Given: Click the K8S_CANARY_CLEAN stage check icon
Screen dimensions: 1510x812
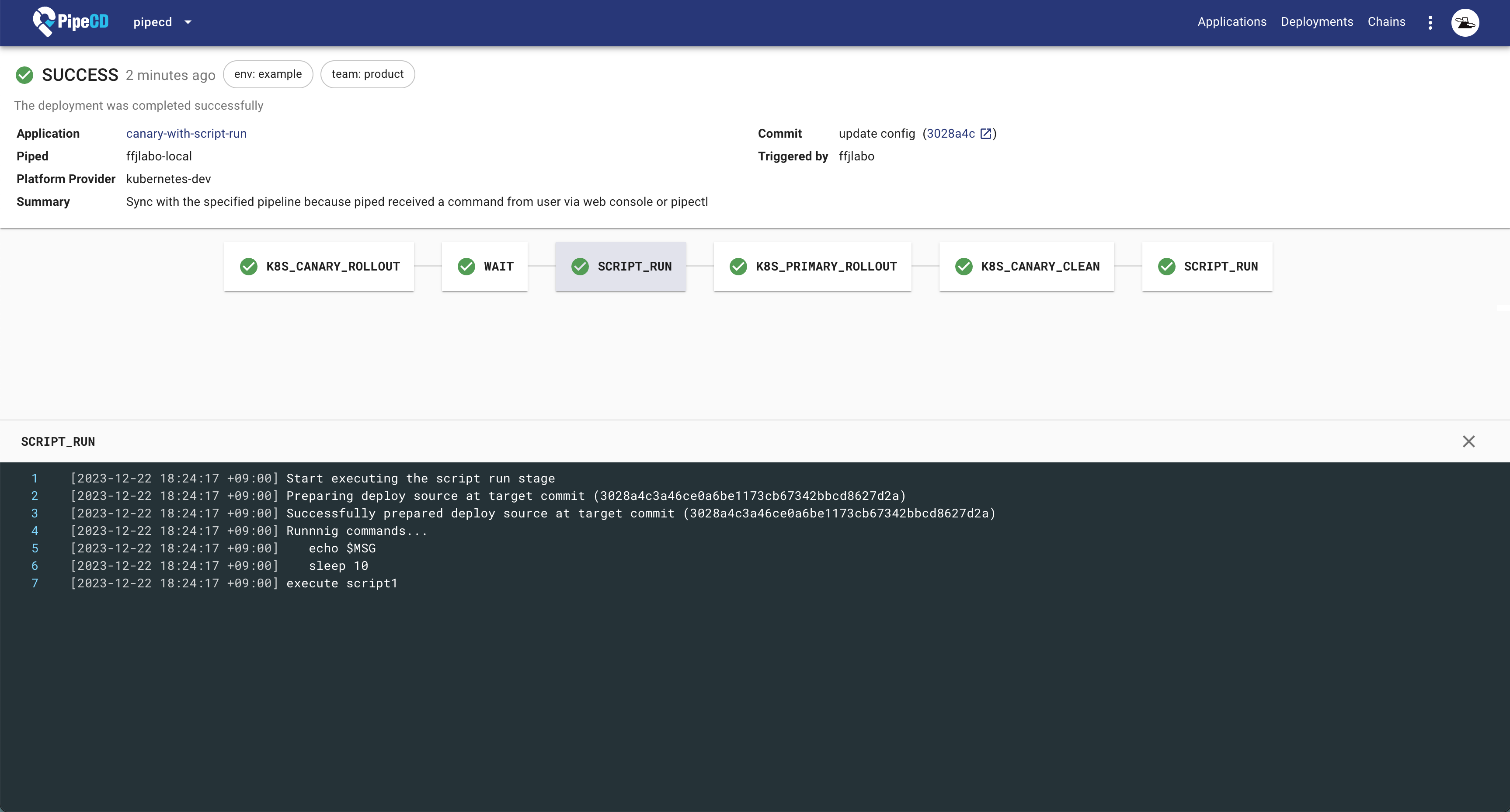Looking at the screenshot, I should point(963,267).
